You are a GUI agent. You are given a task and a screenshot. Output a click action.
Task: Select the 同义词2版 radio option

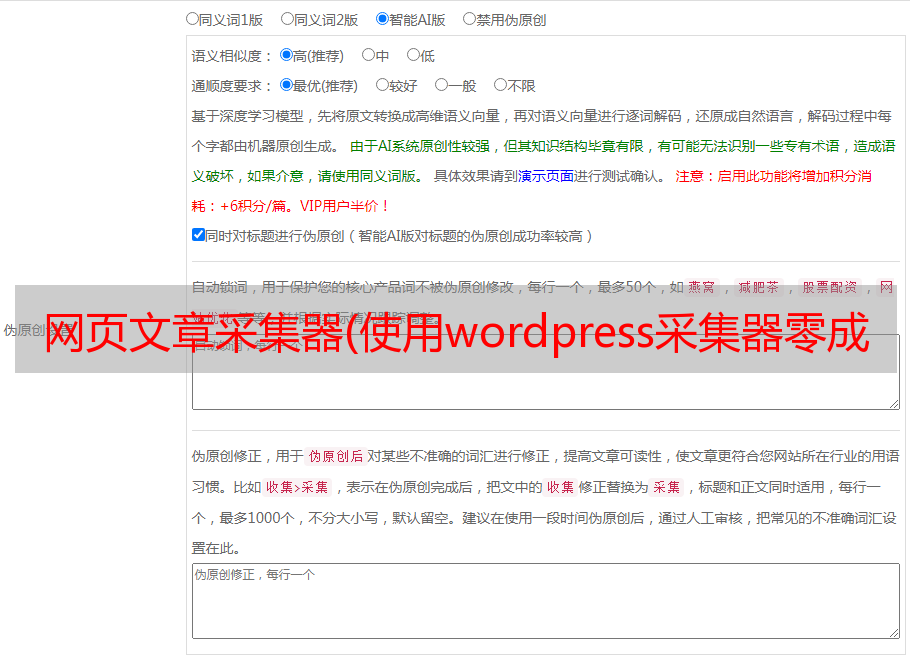(287, 19)
